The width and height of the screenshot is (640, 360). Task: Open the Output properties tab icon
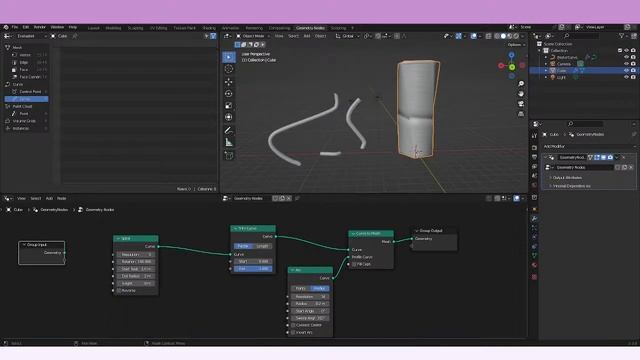534,157
